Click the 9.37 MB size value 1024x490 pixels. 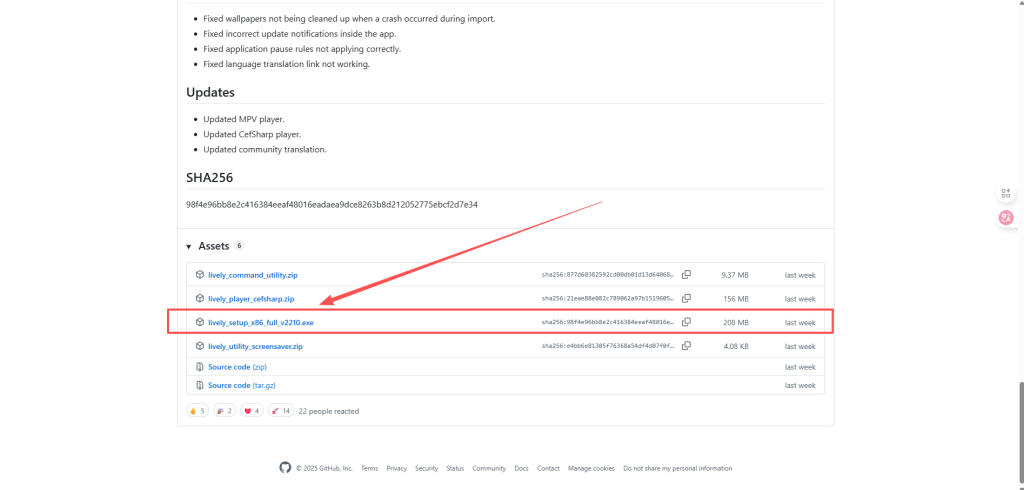[x=735, y=276]
